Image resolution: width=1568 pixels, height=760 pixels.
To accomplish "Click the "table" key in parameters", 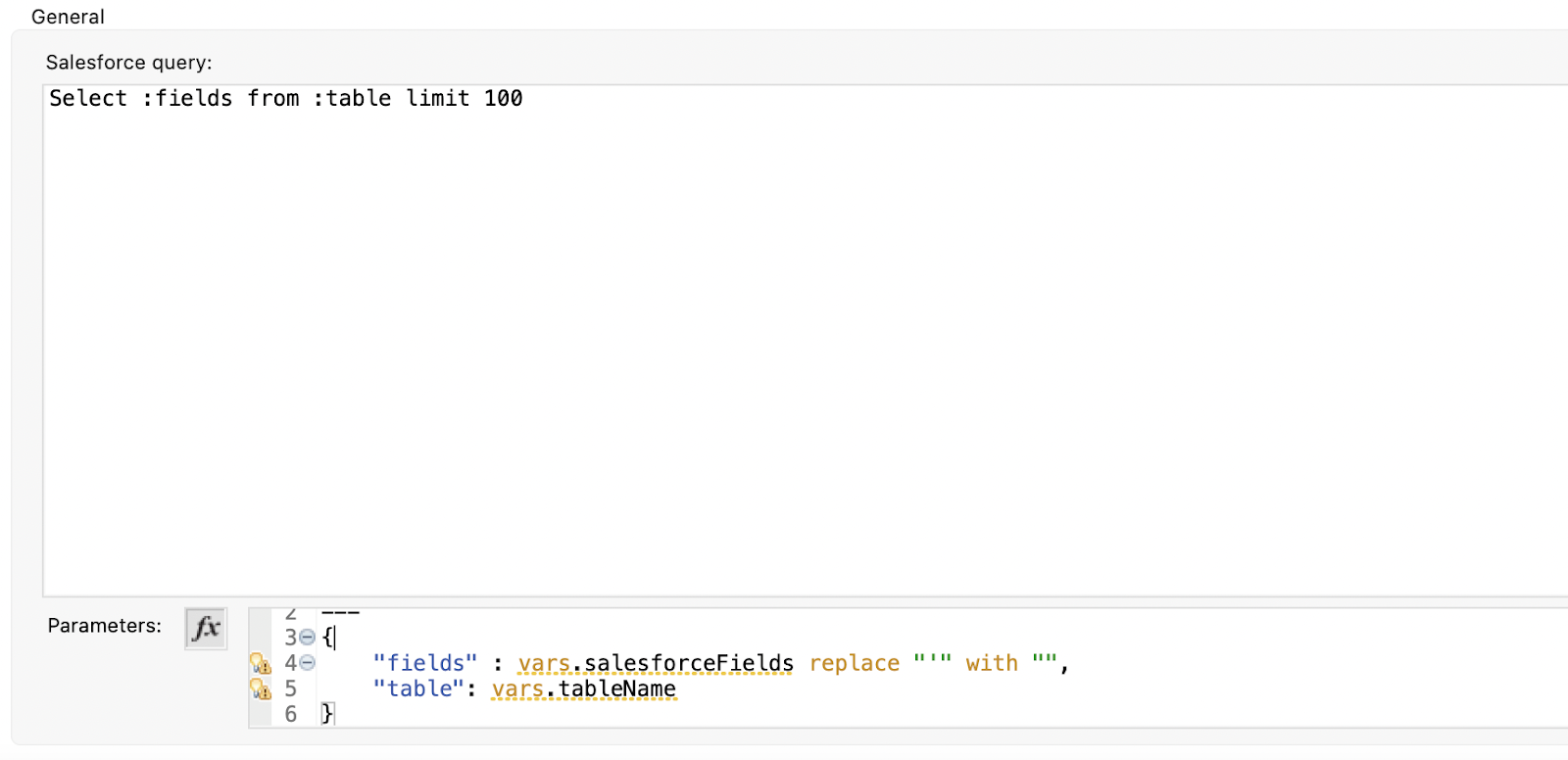I will pos(417,689).
